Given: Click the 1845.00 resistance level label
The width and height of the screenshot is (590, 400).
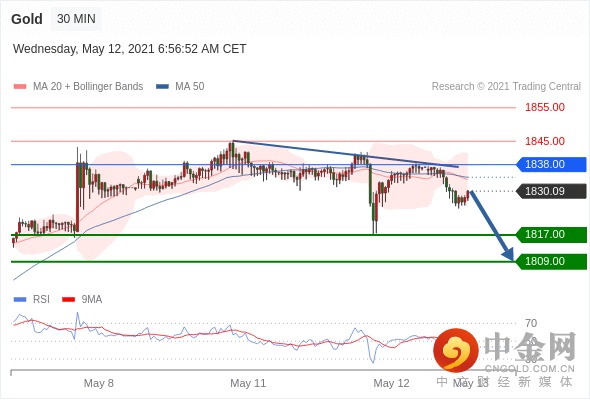Looking at the screenshot, I should (545, 141).
